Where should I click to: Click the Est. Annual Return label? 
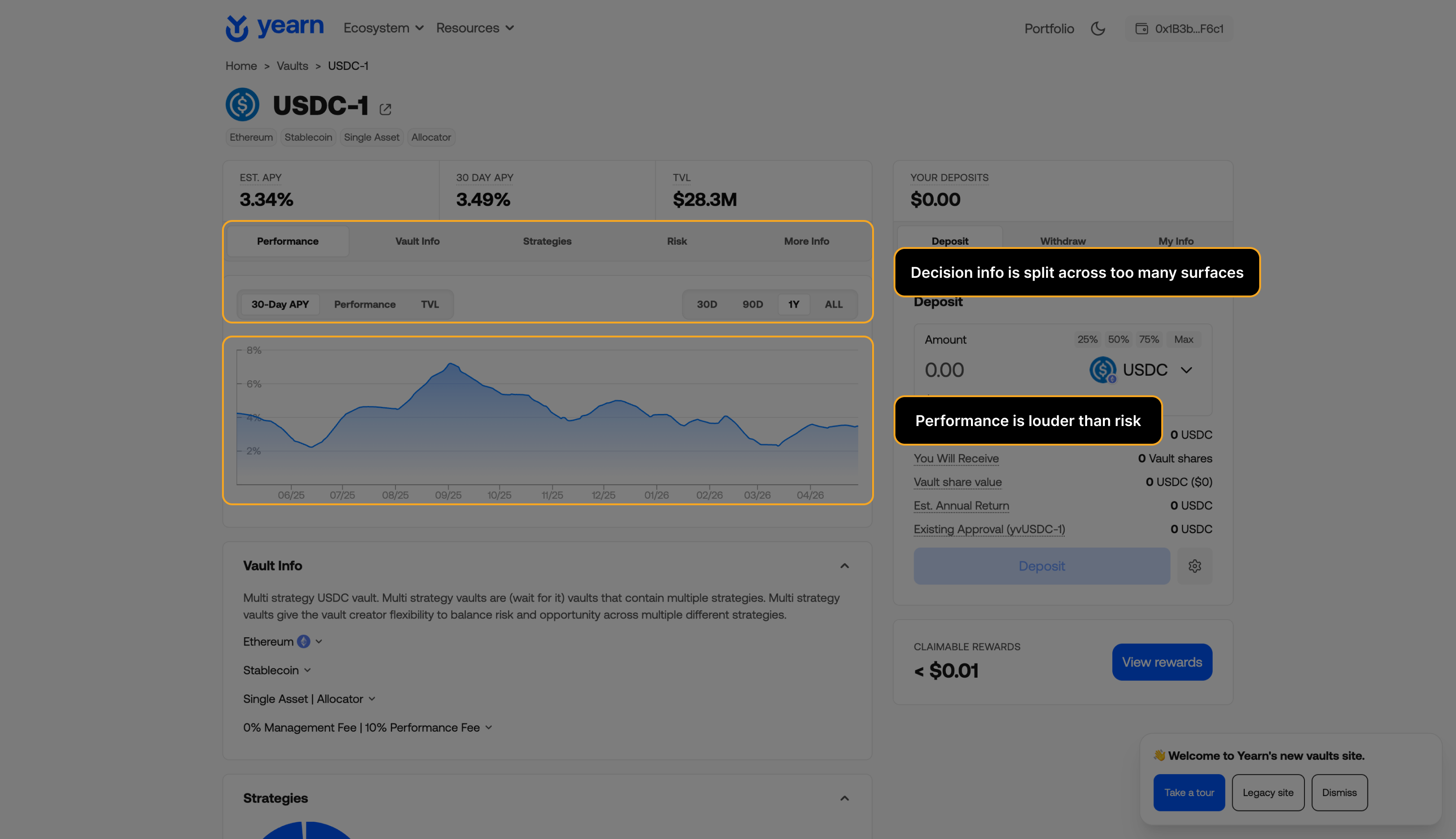pos(962,505)
